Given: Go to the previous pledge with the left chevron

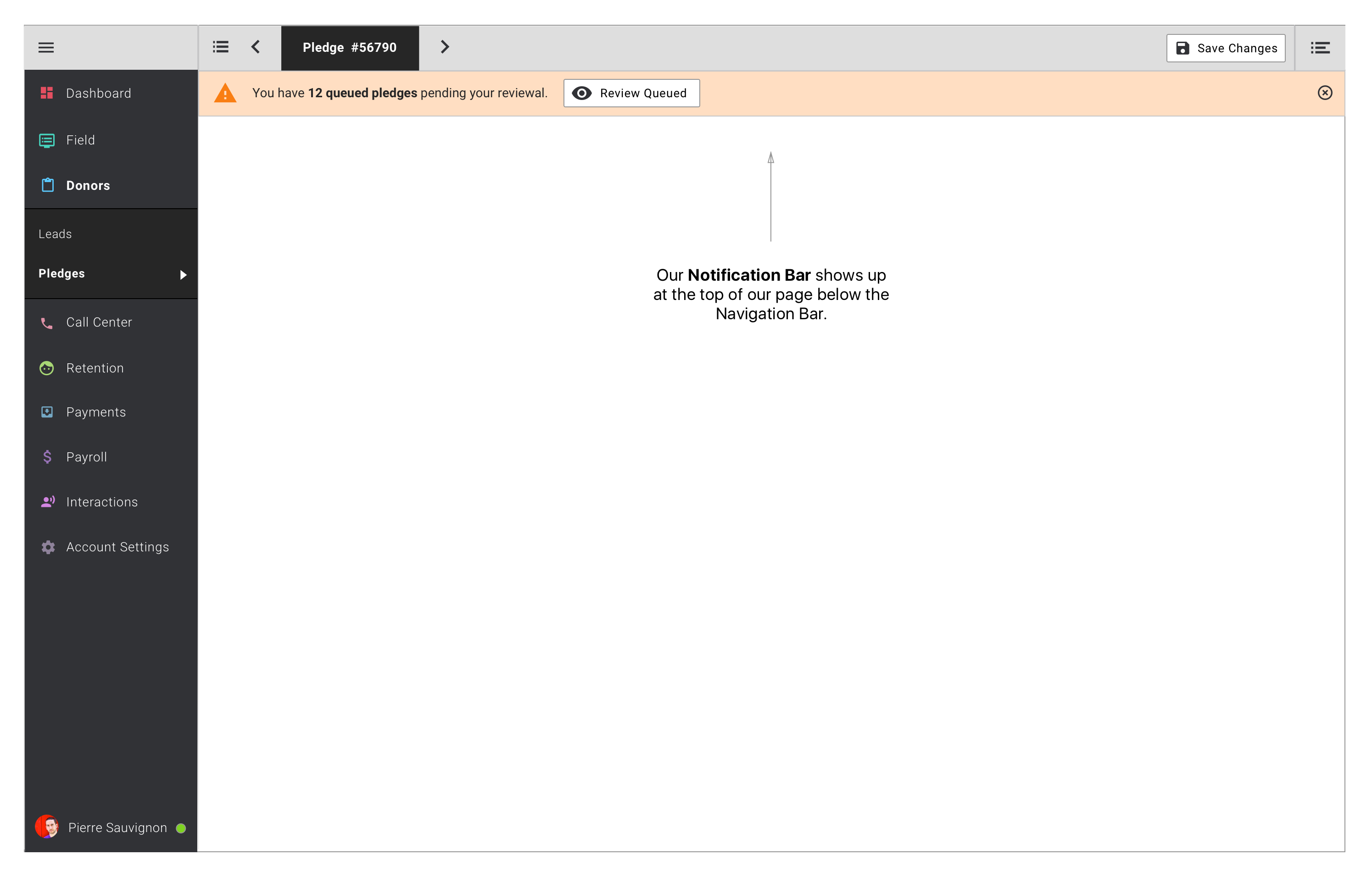Looking at the screenshot, I should 256,47.
